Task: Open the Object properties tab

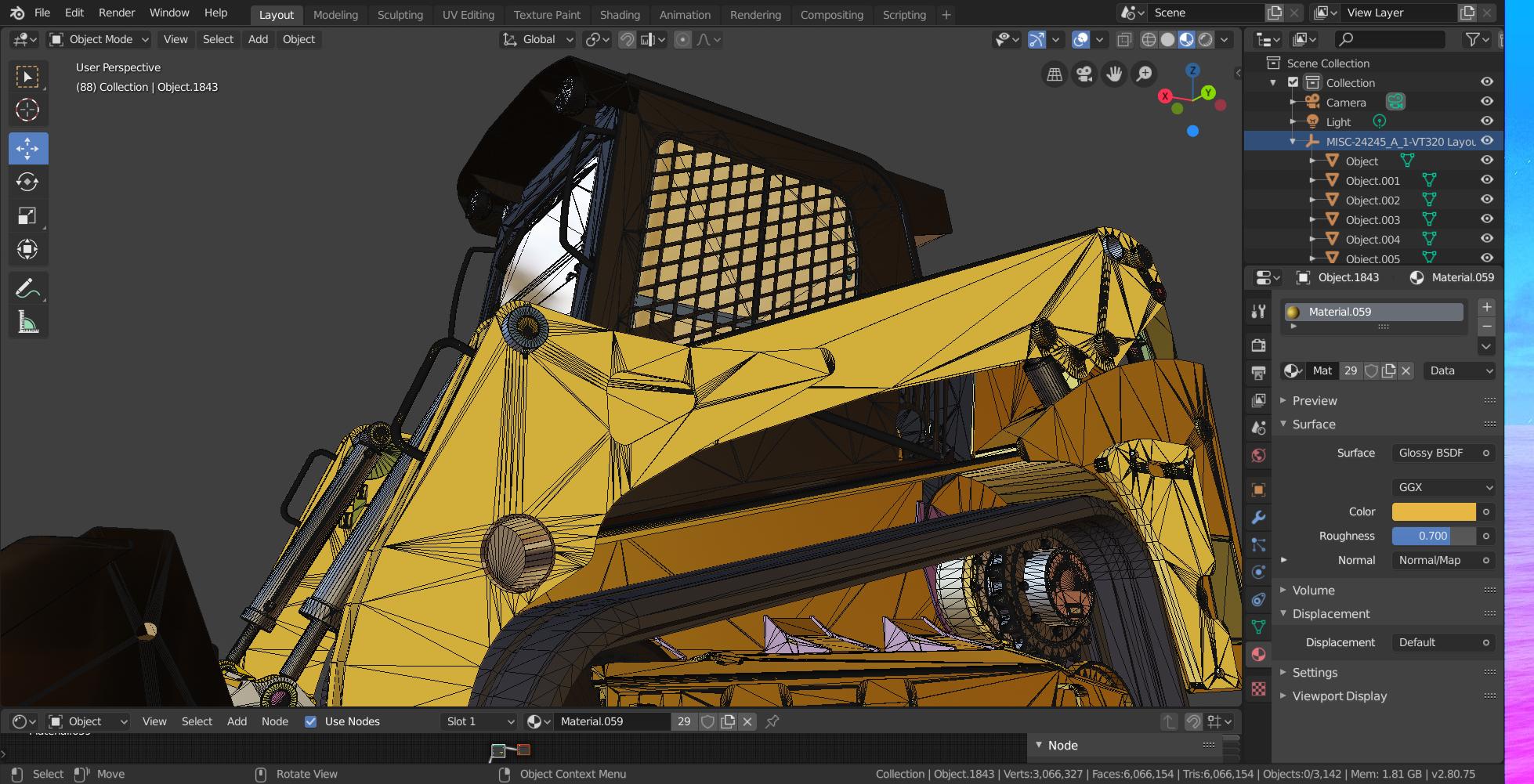Action: 1258,490
